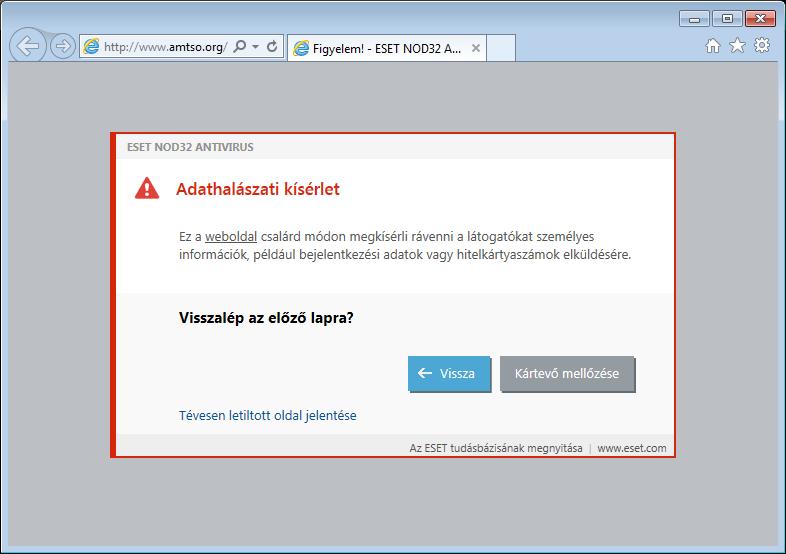Close the ESET NOD32 warning tab
The width and height of the screenshot is (786, 554).
coord(476,48)
